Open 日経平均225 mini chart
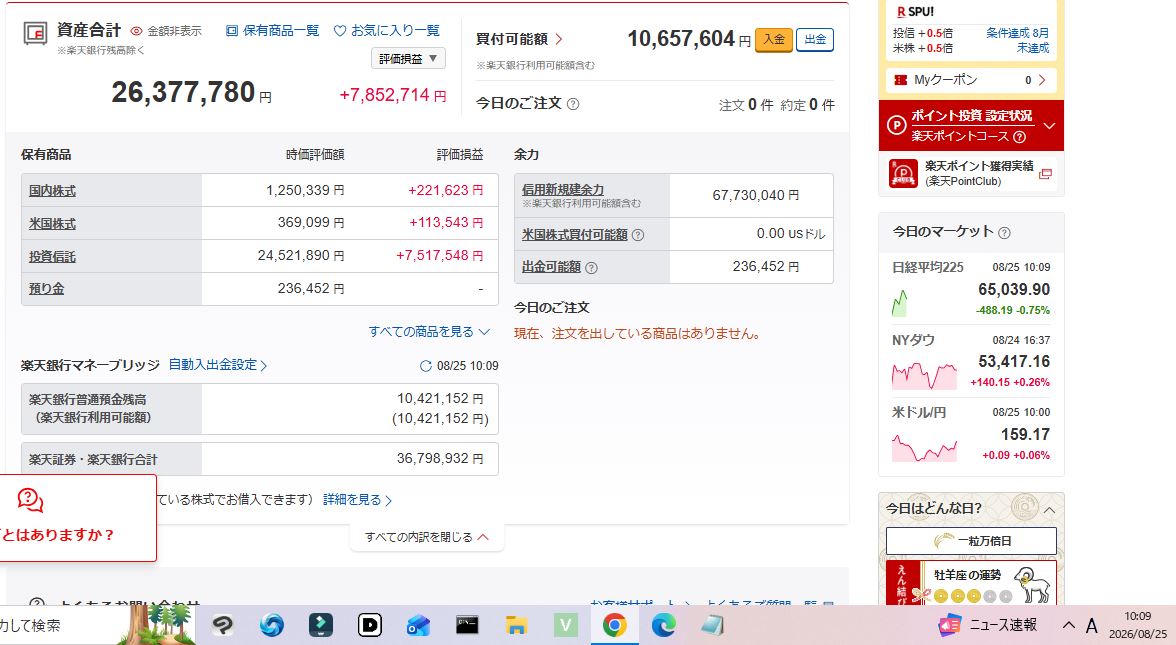Image resolution: width=1176 pixels, height=645 pixels. click(900, 303)
